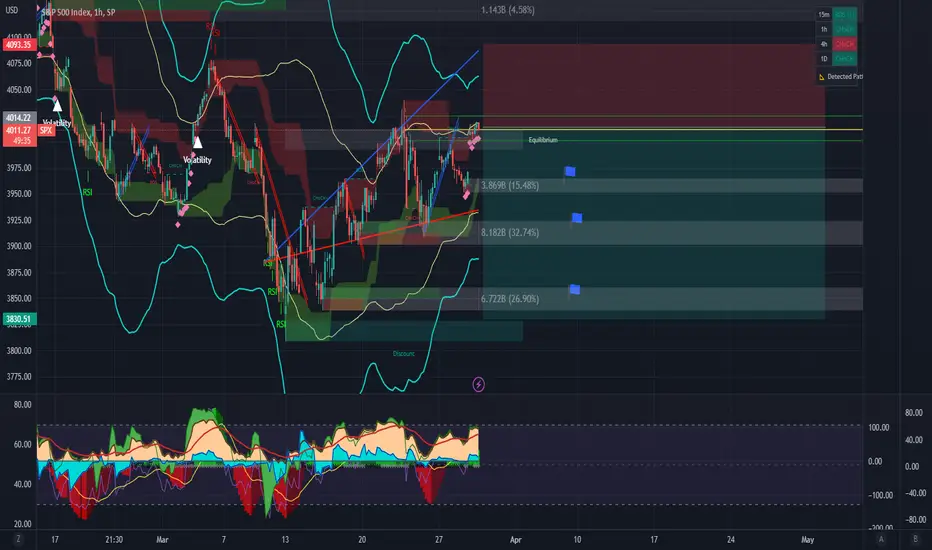Toggle the A auto-scale button
Image resolution: width=932 pixels, height=550 pixels.
(x=881, y=539)
